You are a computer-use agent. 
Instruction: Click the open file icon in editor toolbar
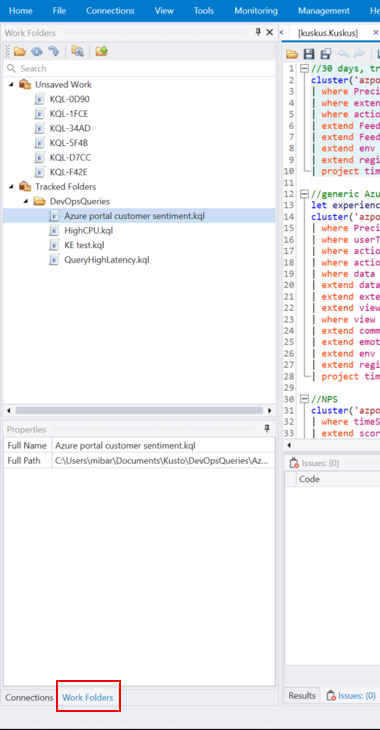[292, 54]
